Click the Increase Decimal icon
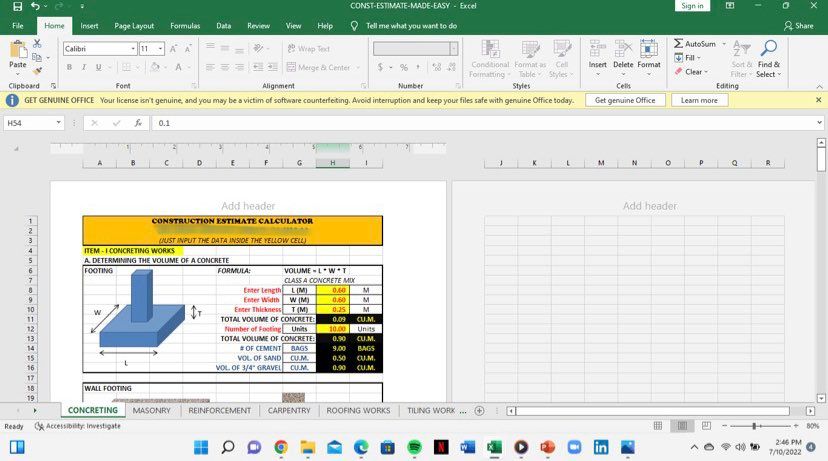 tap(437, 67)
